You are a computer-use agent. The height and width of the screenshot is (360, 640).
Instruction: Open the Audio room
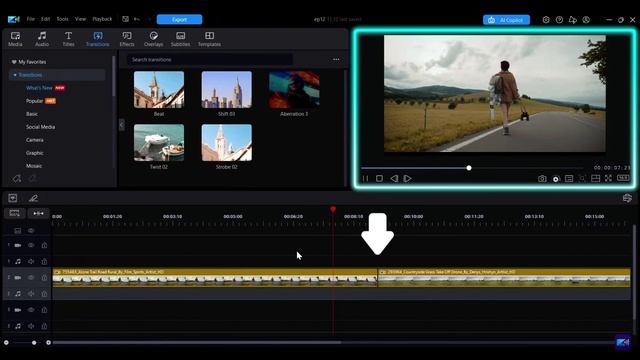click(42, 39)
